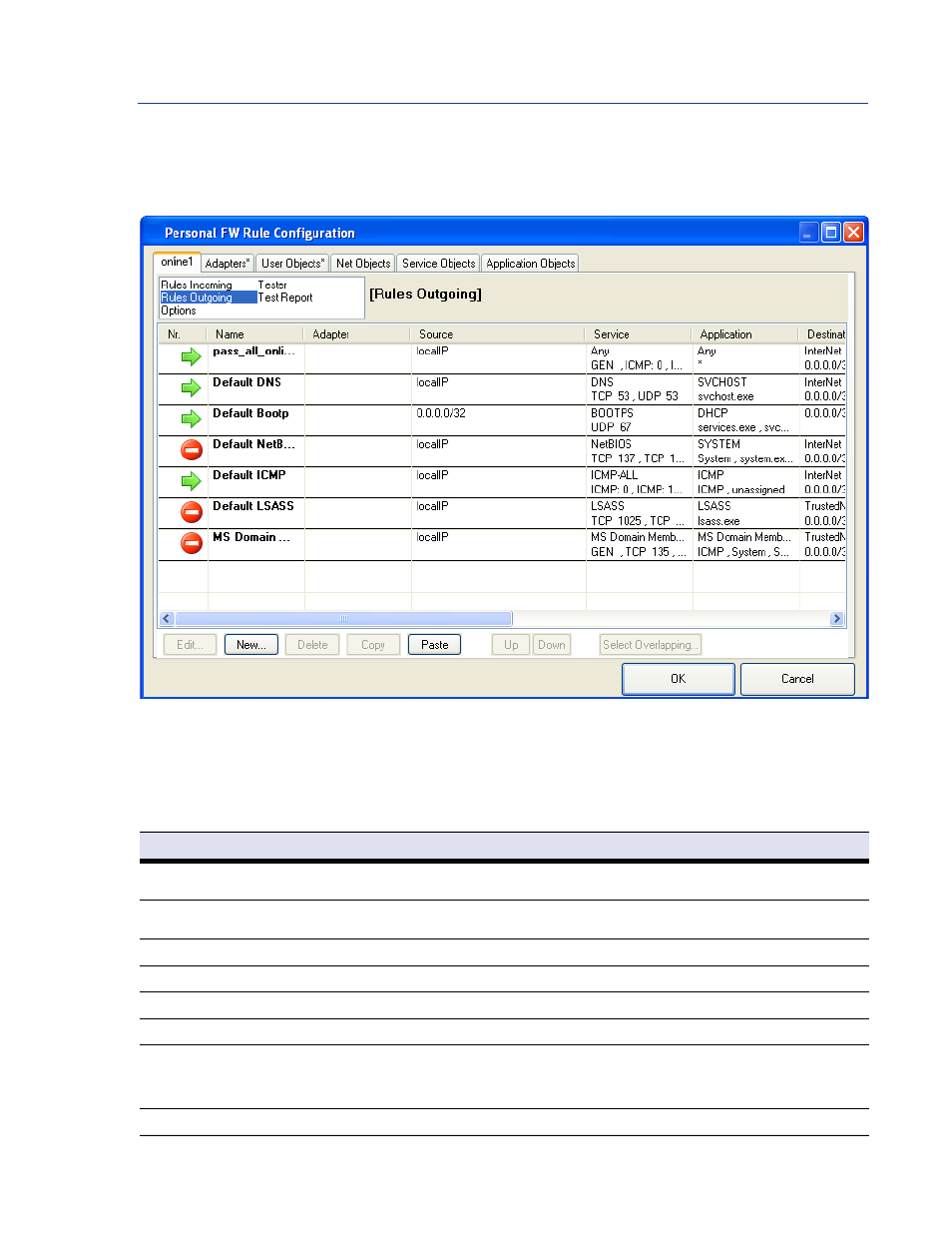
Task: Select the Default DNS rule name
Action: tap(246, 382)
